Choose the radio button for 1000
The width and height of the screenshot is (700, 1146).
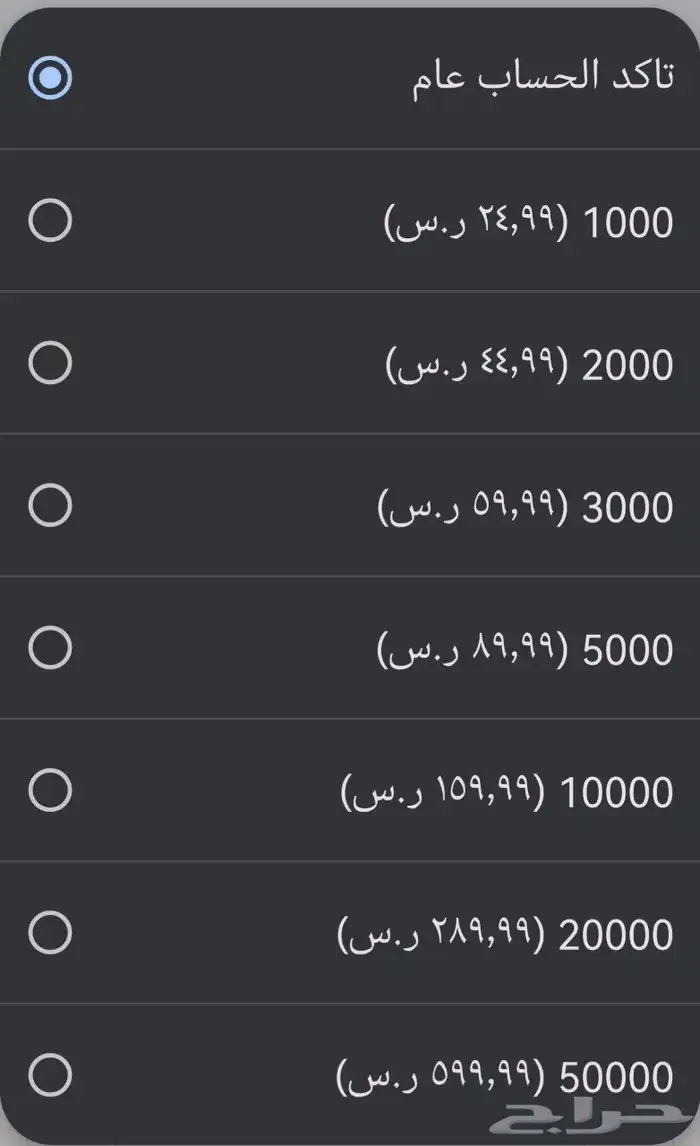point(50,220)
